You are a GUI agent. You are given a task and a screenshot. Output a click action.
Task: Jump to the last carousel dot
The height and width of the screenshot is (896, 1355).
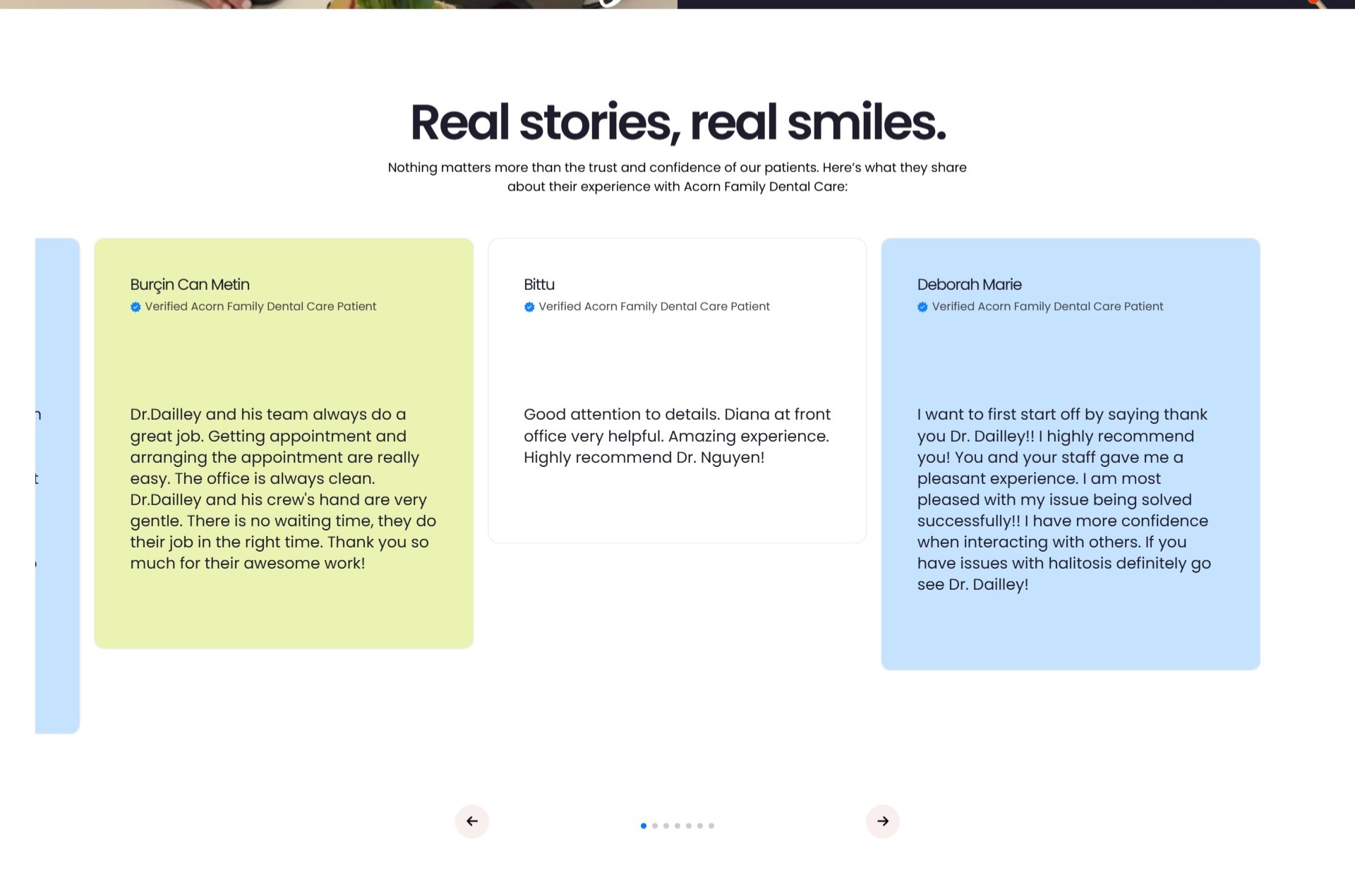click(711, 825)
